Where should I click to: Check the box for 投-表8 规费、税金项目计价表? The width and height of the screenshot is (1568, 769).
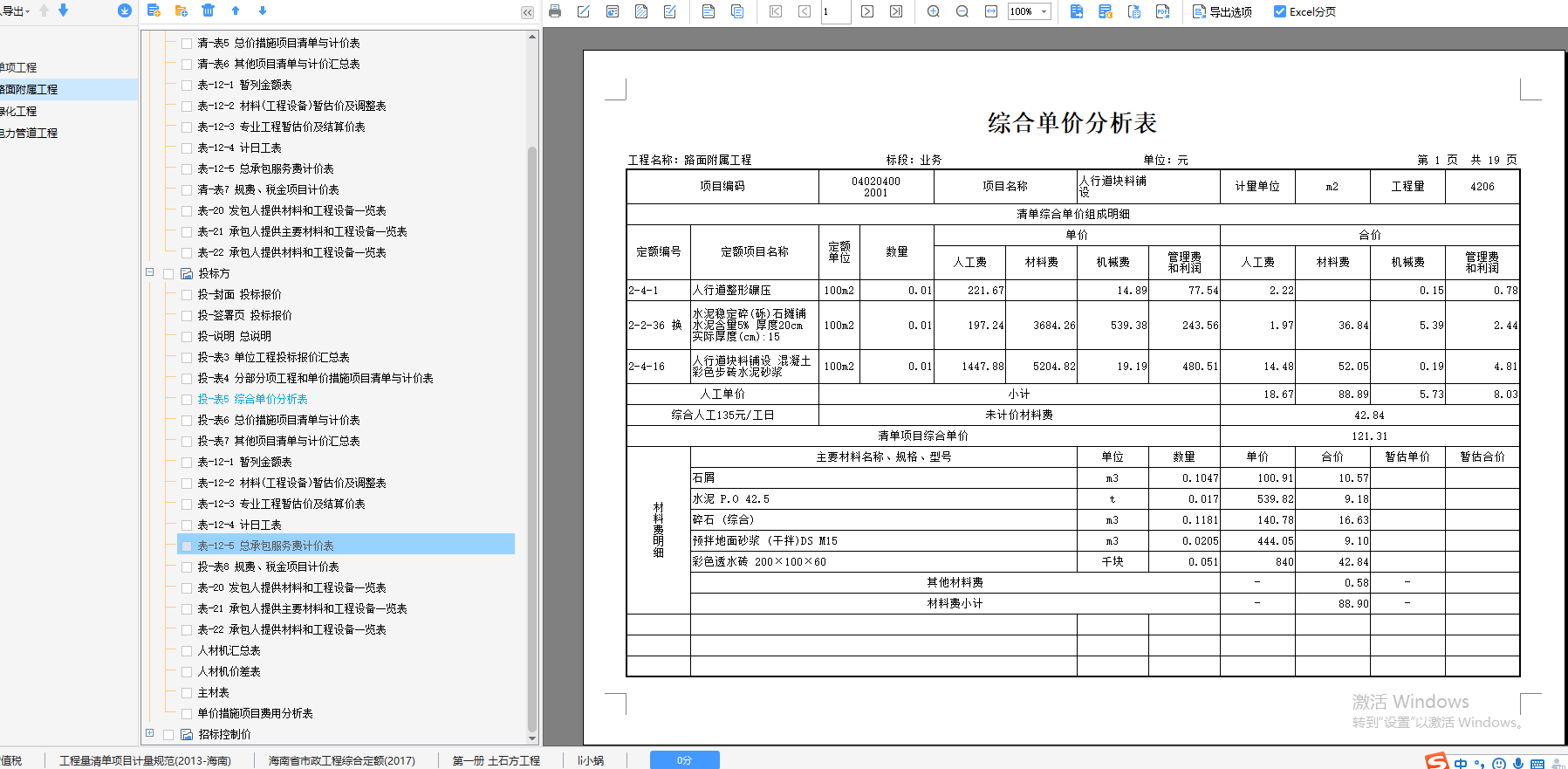(187, 566)
